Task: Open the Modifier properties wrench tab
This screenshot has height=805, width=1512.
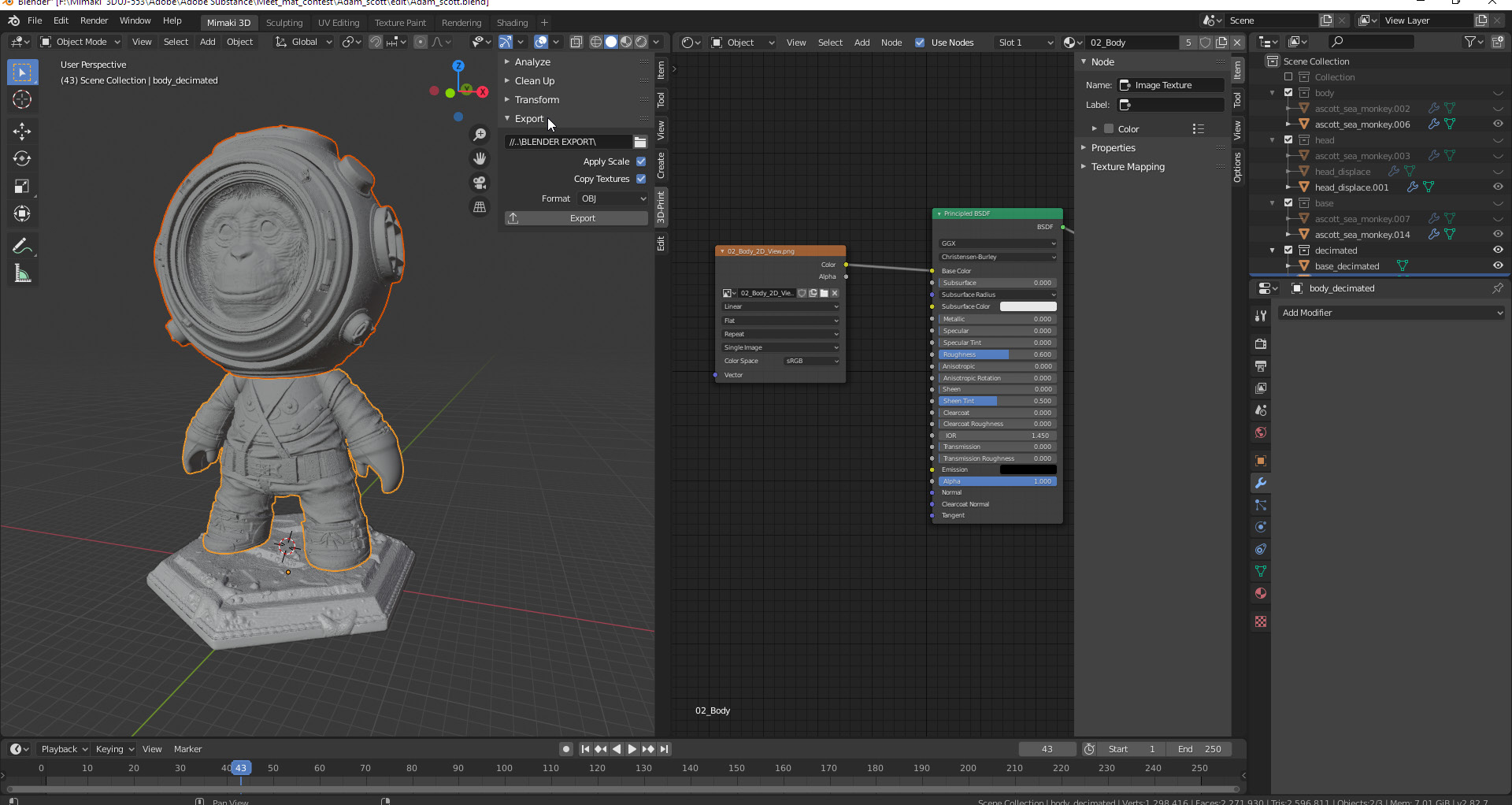Action: coord(1261,483)
